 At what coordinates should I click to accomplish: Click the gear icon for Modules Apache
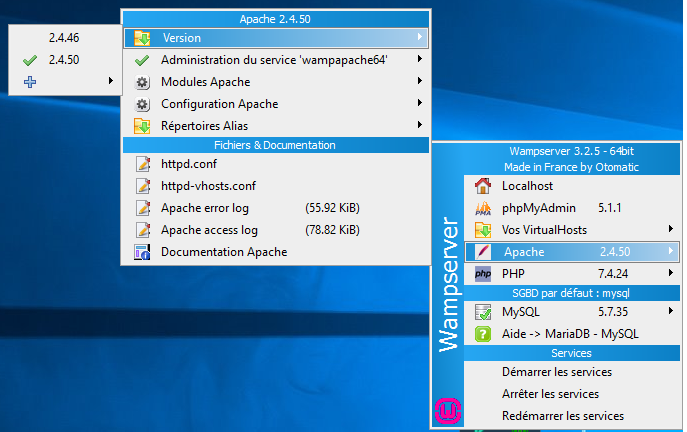point(142,82)
